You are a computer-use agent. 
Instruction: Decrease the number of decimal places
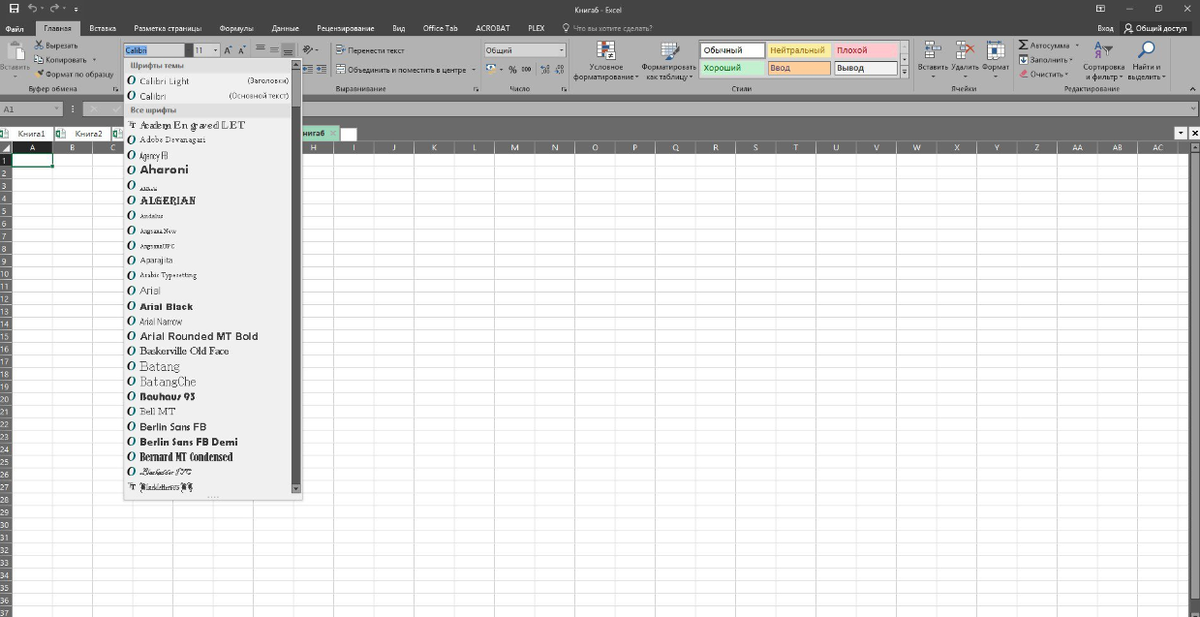[559, 69]
